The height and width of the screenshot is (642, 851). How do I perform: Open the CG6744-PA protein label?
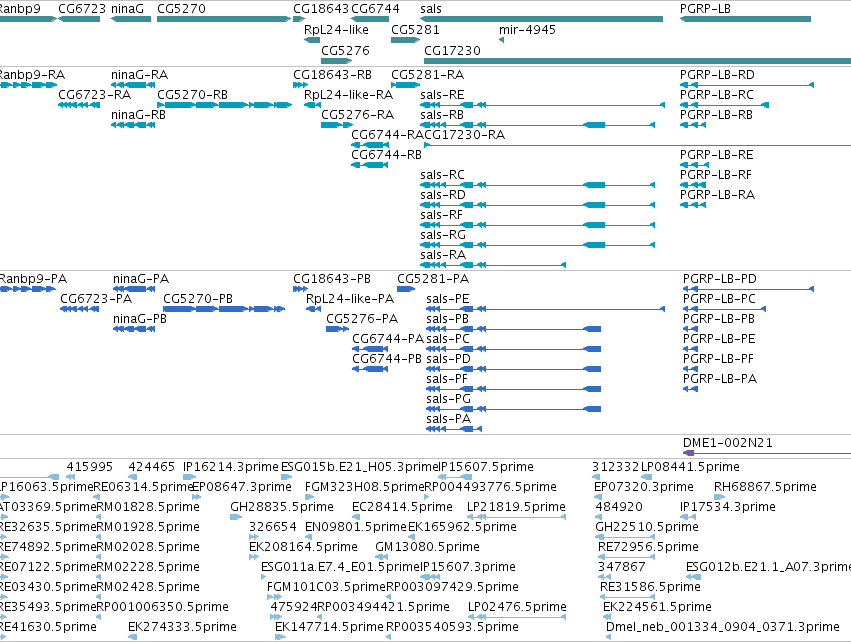(388, 339)
